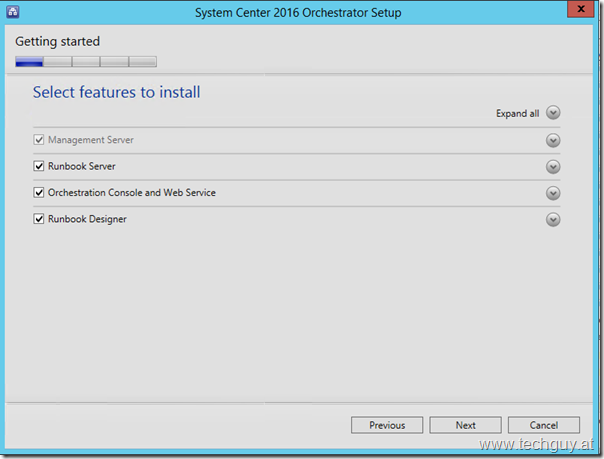
Task: Cancel the setup wizard
Action: 544,425
